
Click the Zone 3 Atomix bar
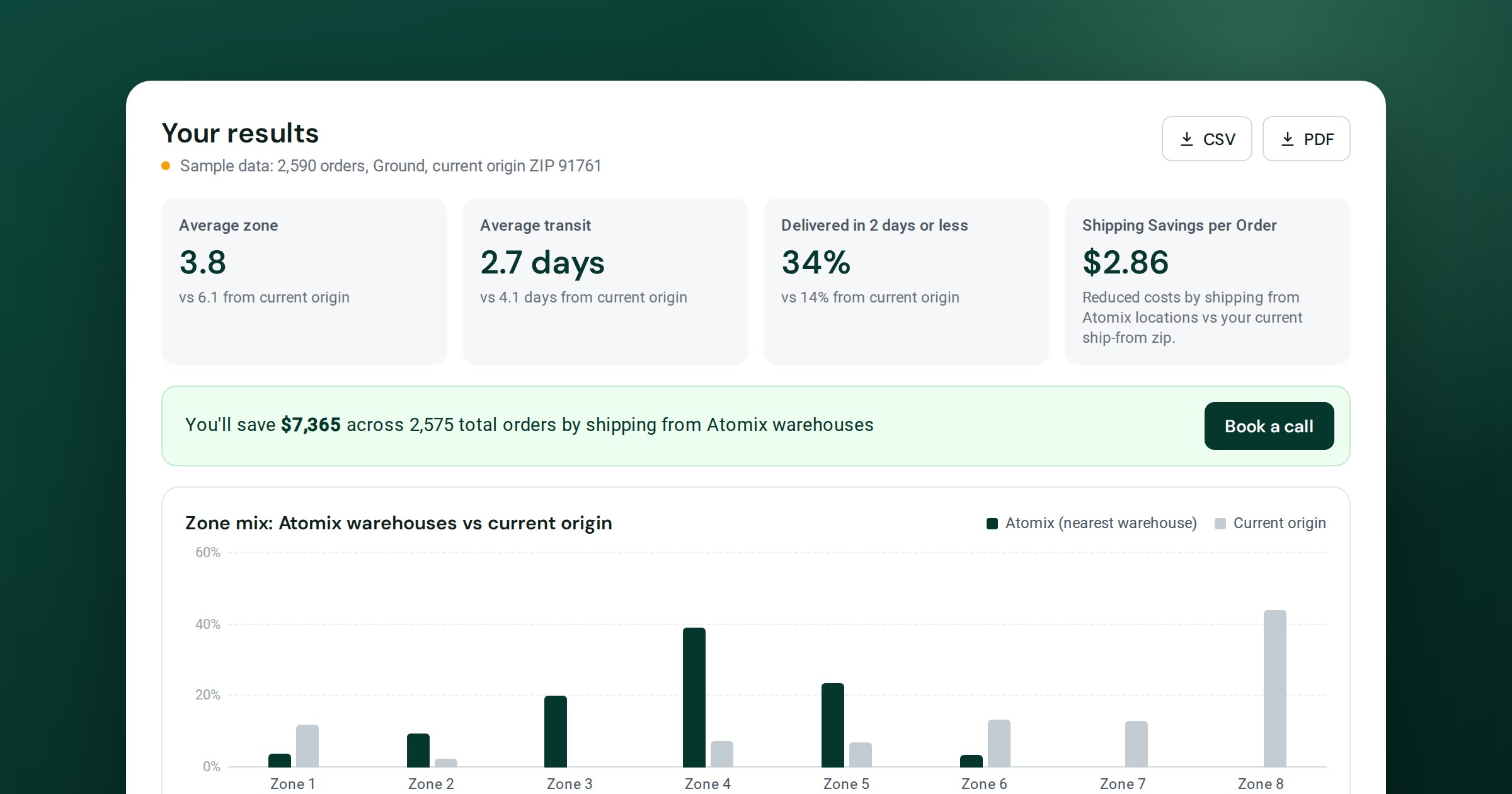556,731
